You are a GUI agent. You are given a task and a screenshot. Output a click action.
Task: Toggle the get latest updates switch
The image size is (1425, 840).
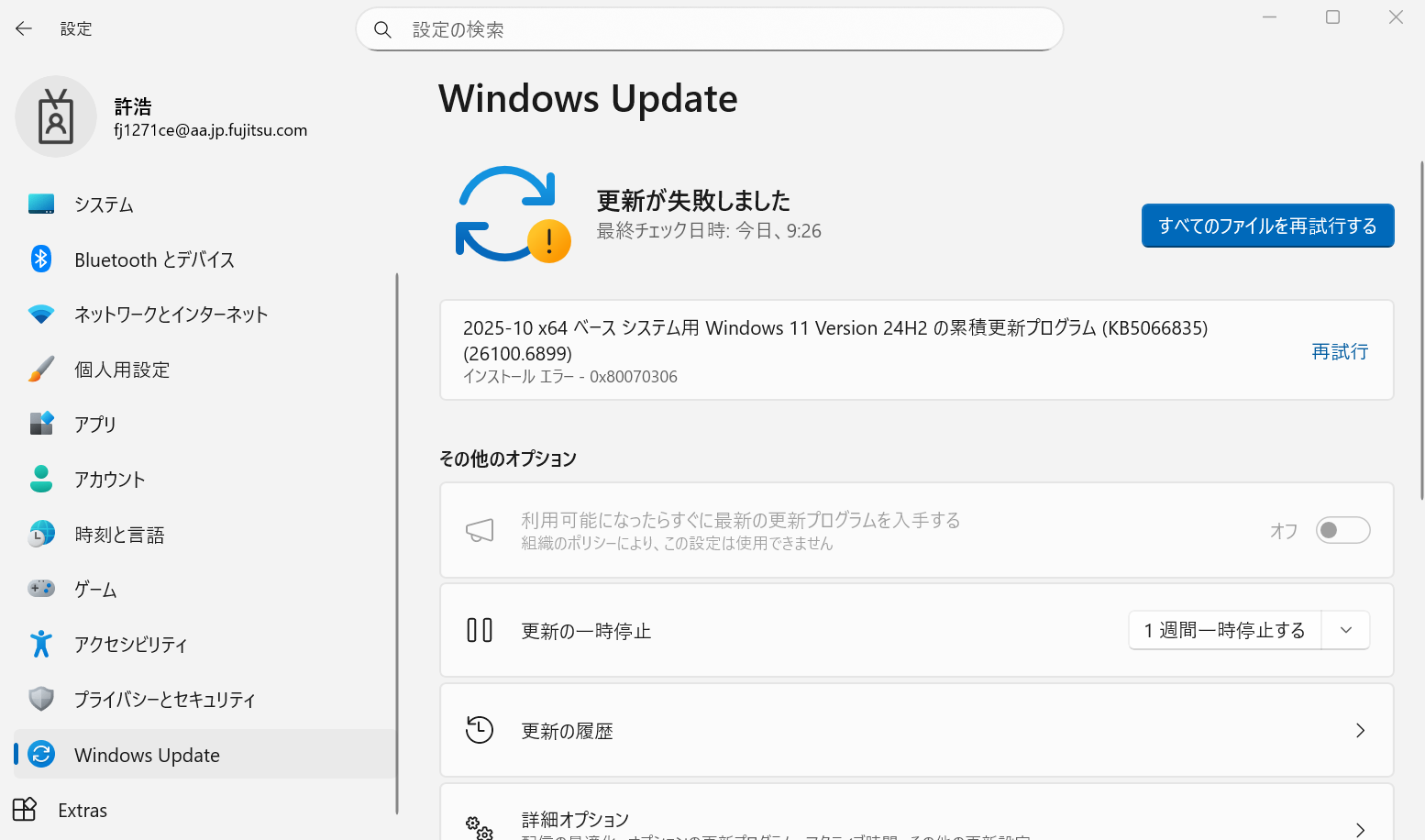point(1342,530)
